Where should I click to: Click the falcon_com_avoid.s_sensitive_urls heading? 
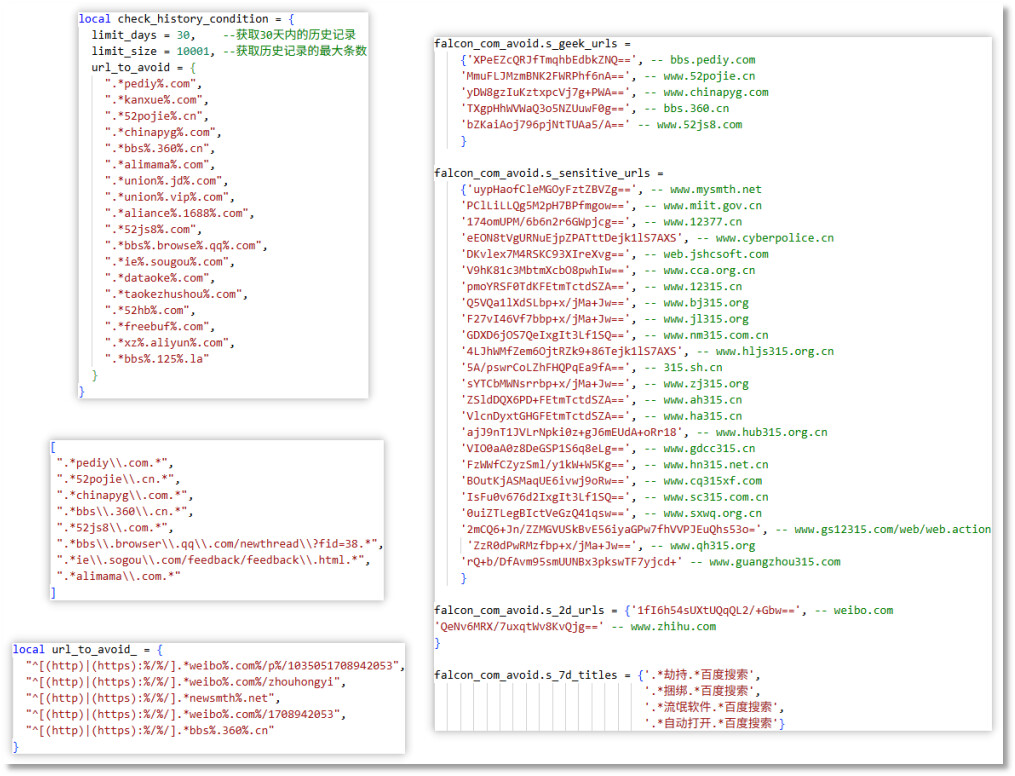pyautogui.click(x=548, y=173)
